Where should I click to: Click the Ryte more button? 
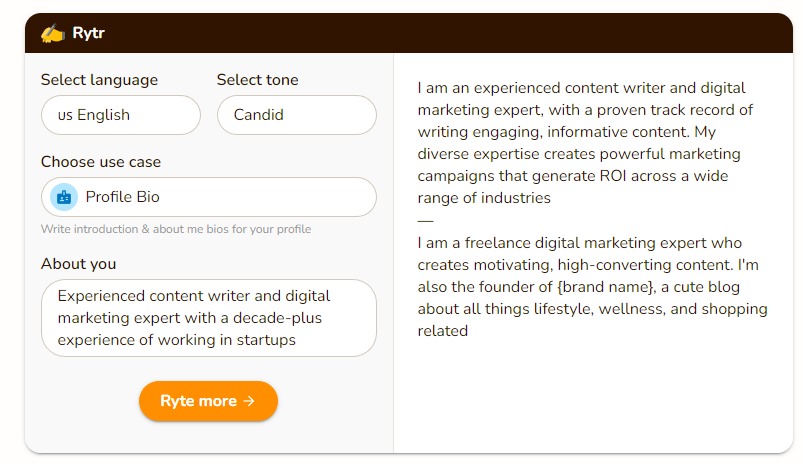coord(208,401)
